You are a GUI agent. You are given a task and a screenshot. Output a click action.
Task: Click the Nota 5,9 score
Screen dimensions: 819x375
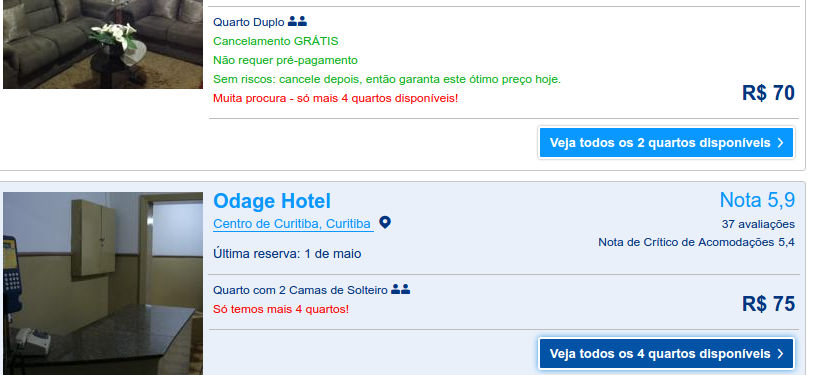tap(757, 200)
